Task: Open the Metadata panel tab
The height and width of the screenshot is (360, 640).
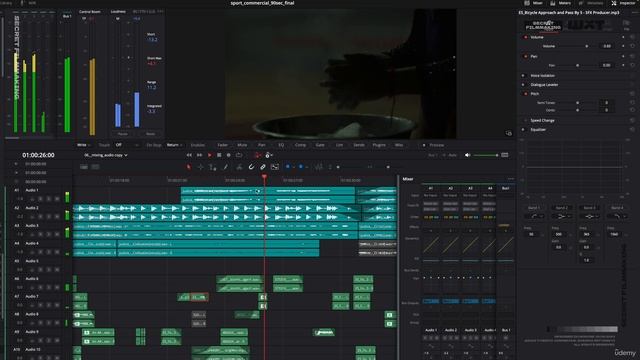Action: (x=591, y=3)
